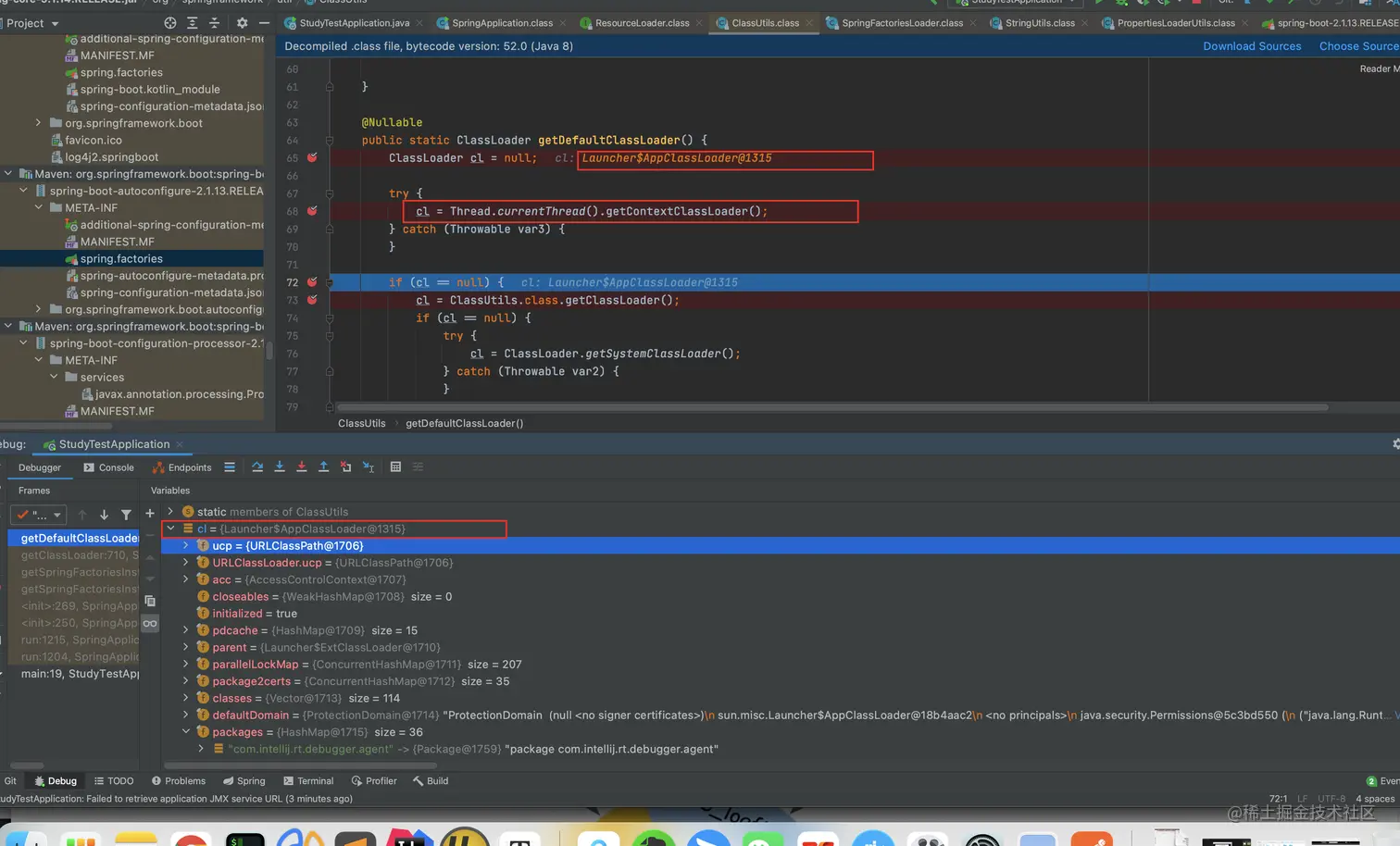Viewport: 1400px width, 846px height.
Task: Toggle the breakpoint on line 65
Action: 312,157
